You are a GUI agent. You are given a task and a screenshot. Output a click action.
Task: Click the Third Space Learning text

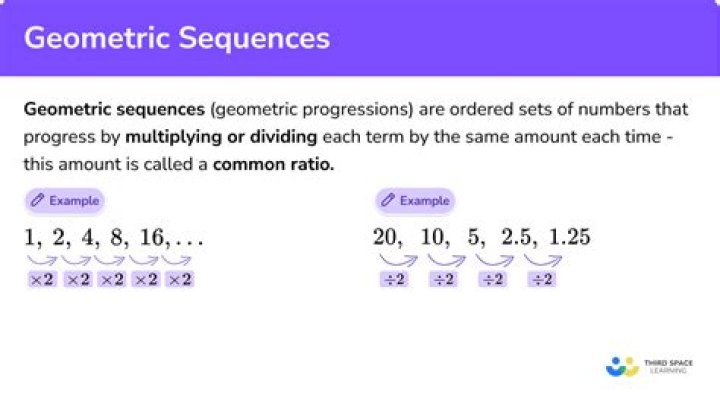pyautogui.click(x=668, y=367)
